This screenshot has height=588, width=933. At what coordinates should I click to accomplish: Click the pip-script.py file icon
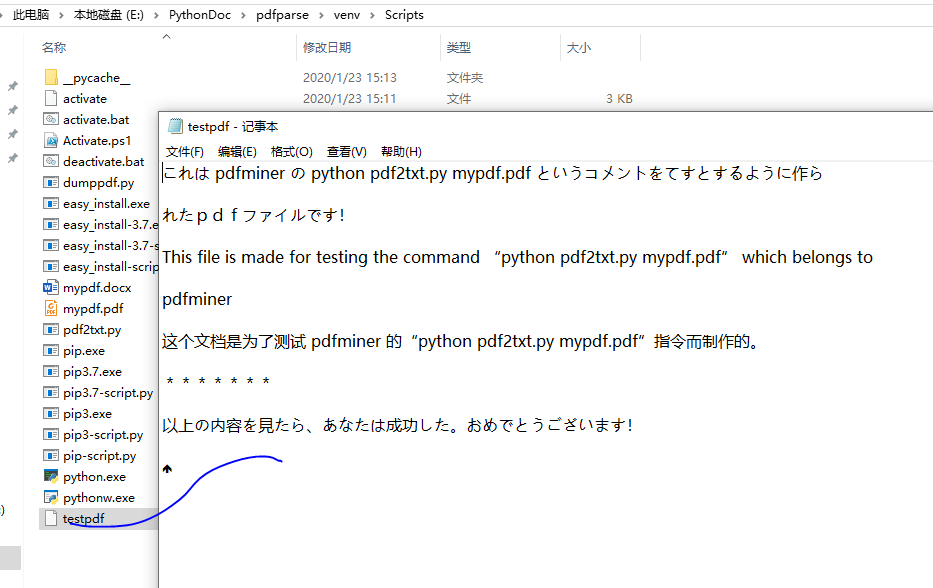51,455
